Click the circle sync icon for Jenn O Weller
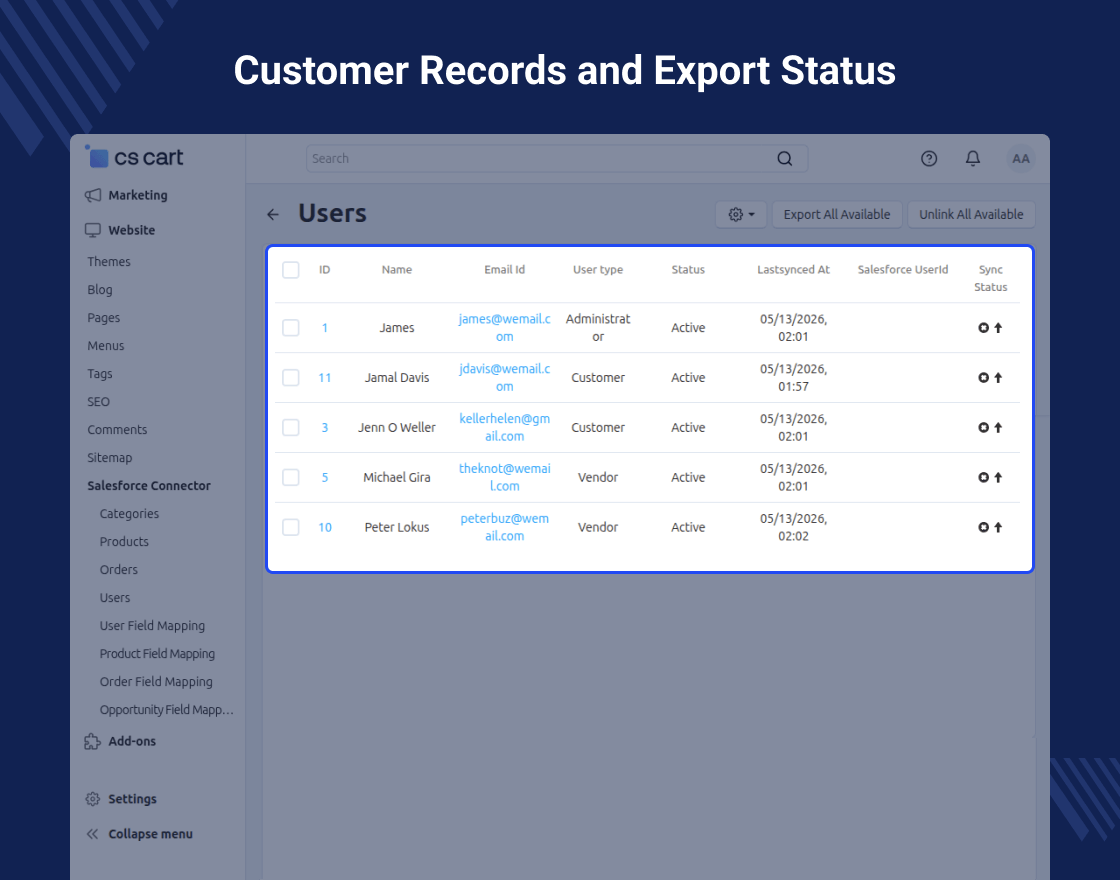Viewport: 1120px width, 880px height. (984, 428)
